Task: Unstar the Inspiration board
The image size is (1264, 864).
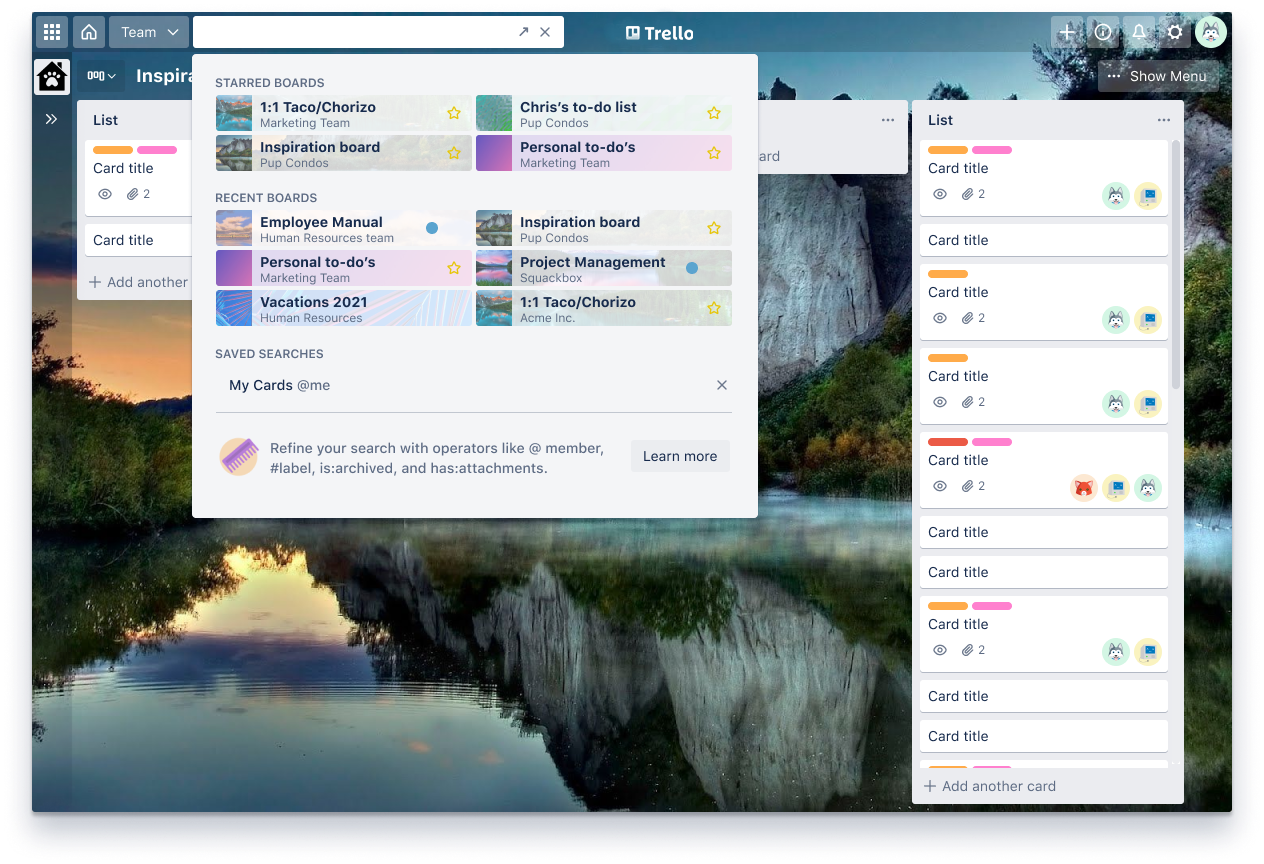Action: pos(453,152)
